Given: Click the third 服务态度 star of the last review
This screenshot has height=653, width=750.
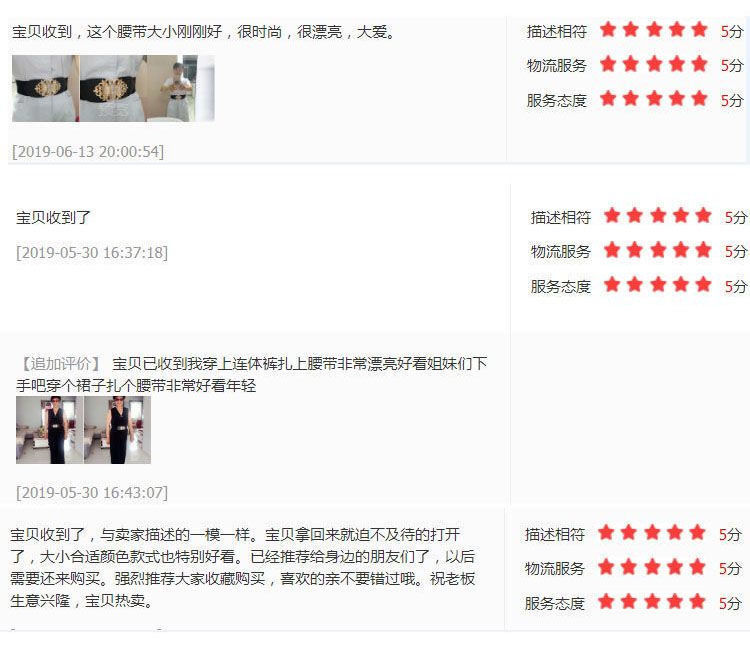Looking at the screenshot, I should click(652, 602).
